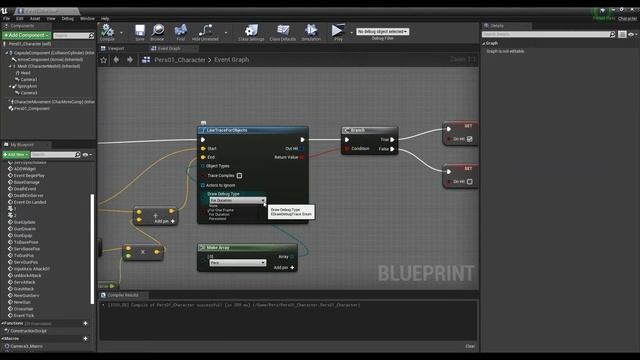Click LineTraceForObjects Return Value pin
This screenshot has width=640, height=360.
[302, 157]
